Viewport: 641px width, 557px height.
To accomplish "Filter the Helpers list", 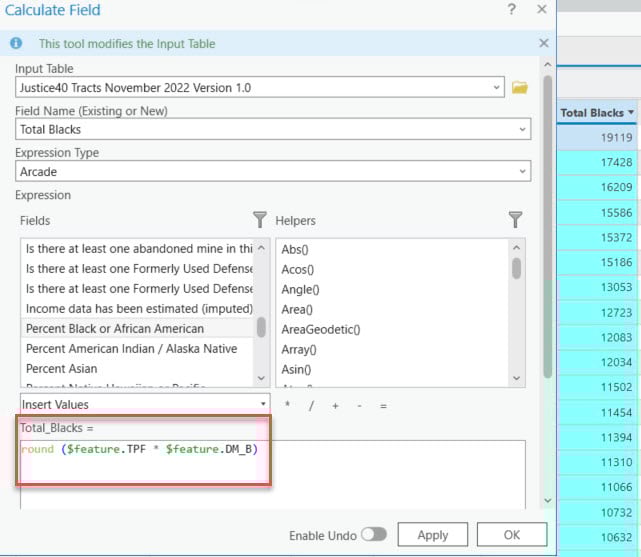I will click(x=515, y=219).
